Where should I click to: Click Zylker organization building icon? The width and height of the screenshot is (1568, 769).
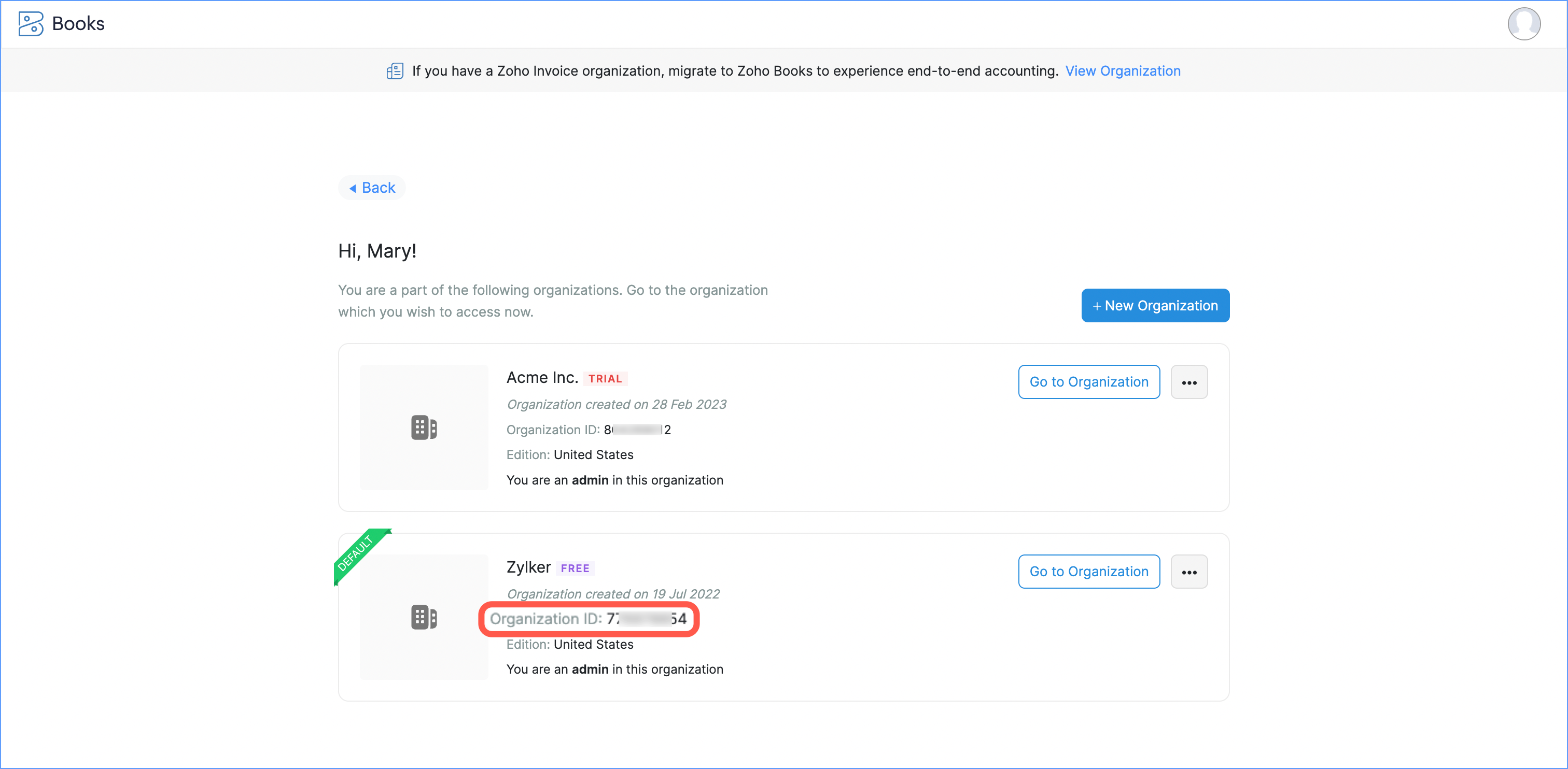point(424,618)
